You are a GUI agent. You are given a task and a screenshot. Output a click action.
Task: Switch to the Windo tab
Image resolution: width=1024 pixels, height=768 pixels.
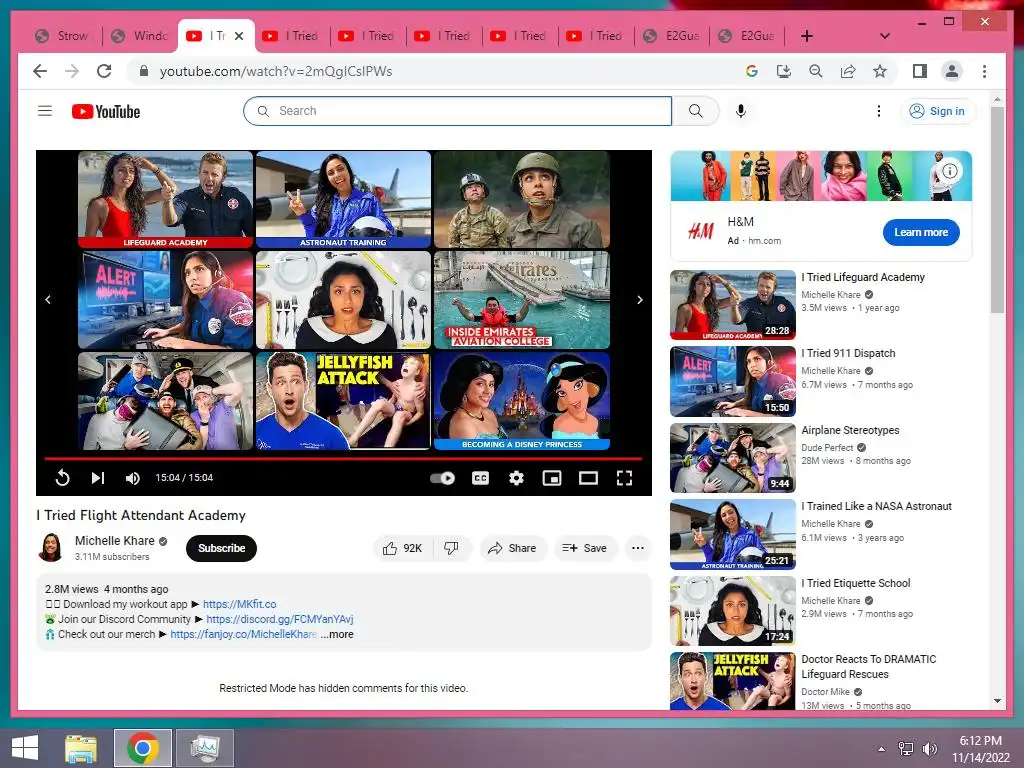point(139,36)
